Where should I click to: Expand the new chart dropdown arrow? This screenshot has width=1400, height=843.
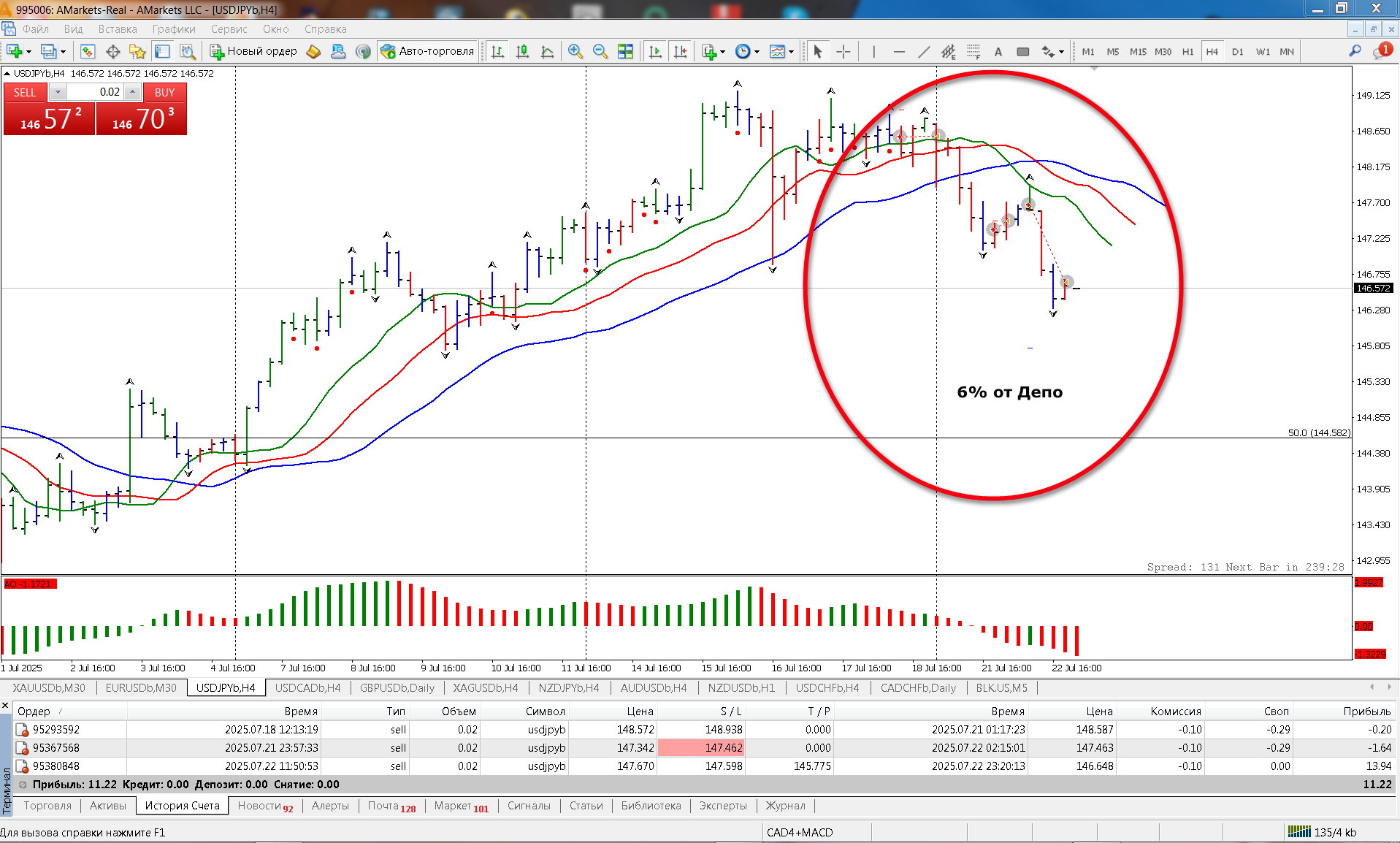click(28, 51)
